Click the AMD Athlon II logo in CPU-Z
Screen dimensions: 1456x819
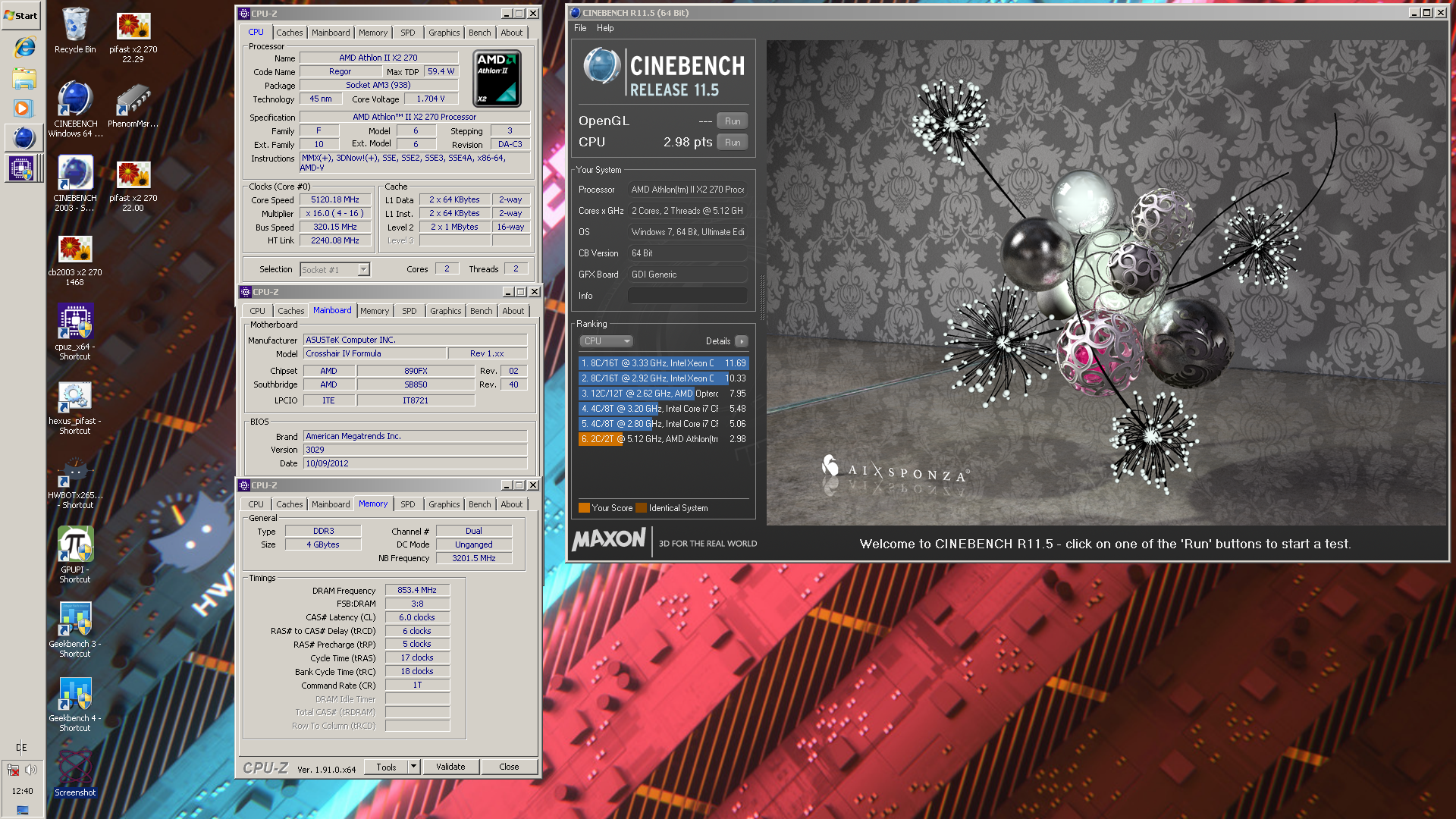pos(497,78)
